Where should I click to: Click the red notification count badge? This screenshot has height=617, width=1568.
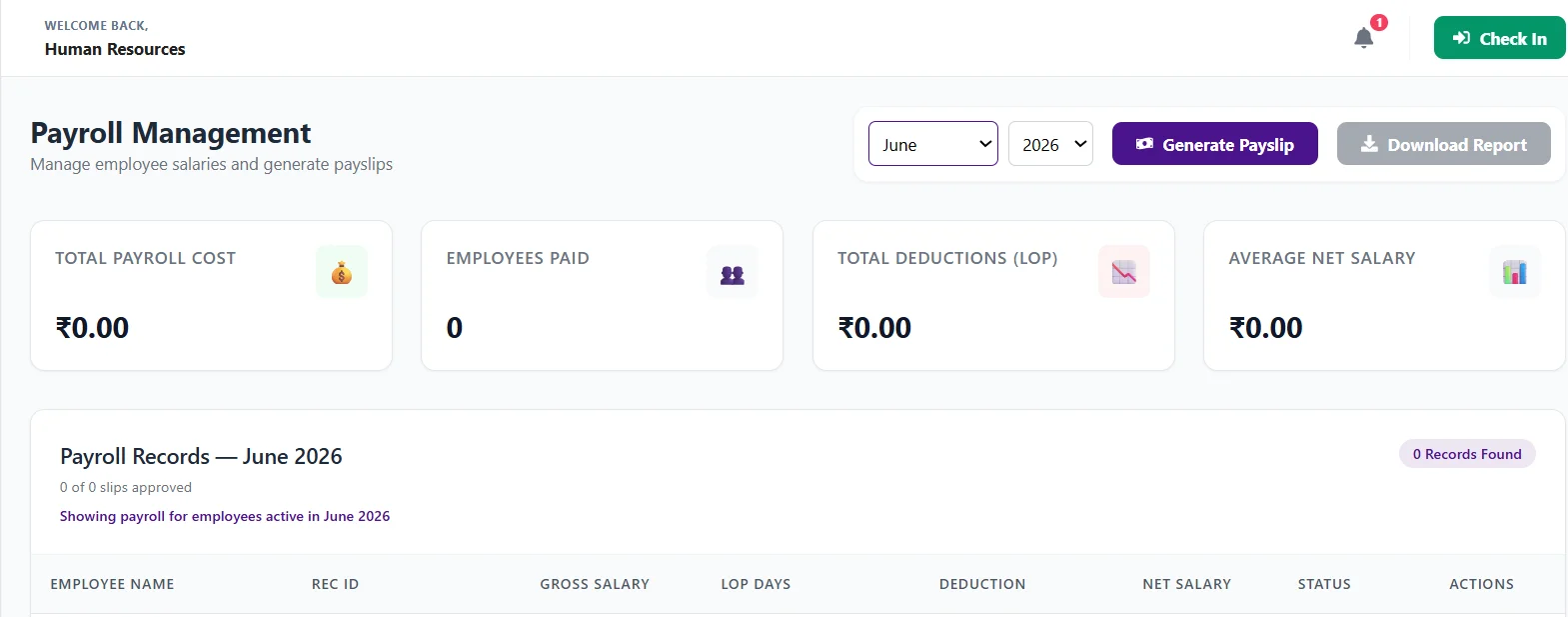[1379, 22]
